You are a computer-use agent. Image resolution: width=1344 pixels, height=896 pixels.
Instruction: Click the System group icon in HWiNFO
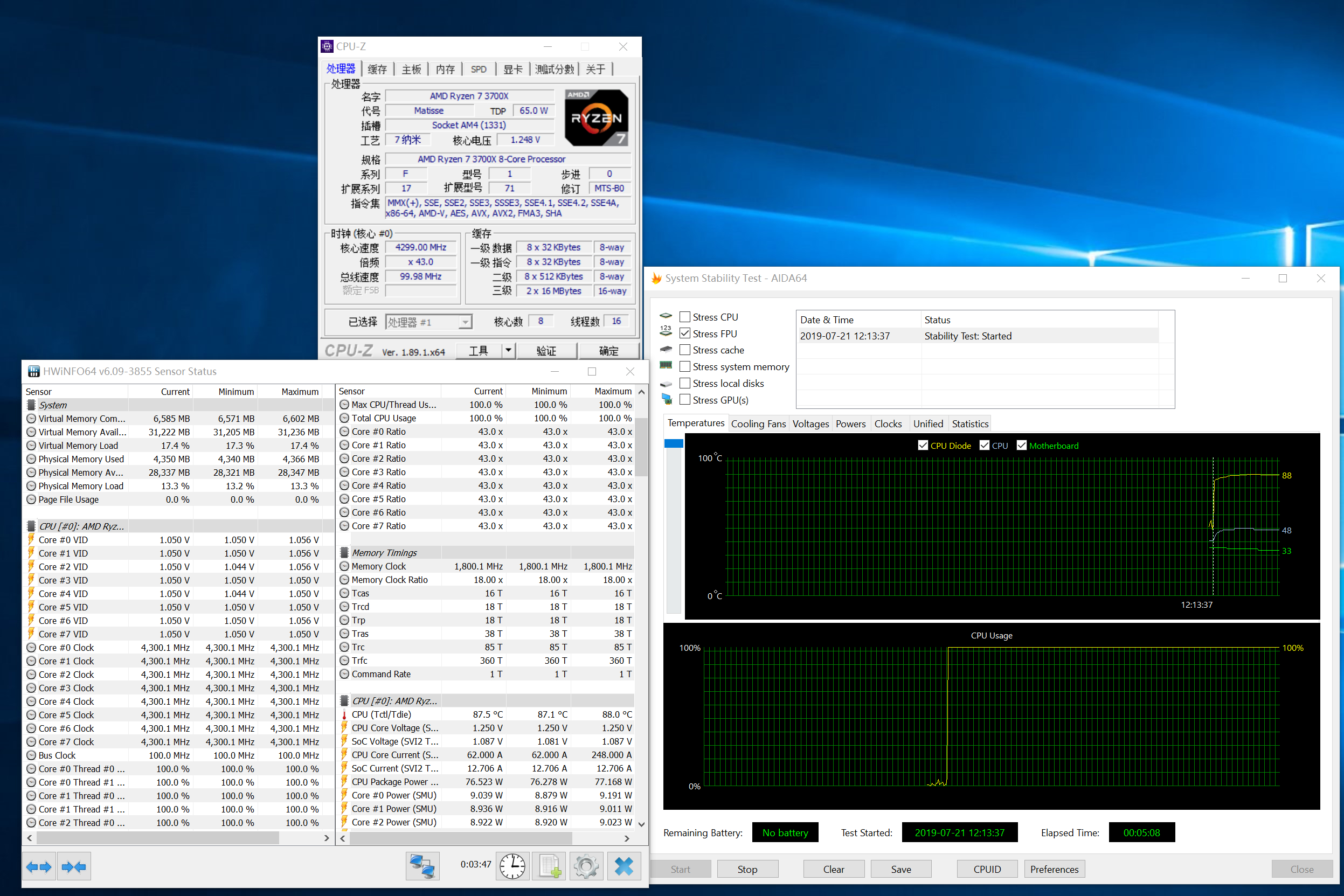click(x=31, y=405)
